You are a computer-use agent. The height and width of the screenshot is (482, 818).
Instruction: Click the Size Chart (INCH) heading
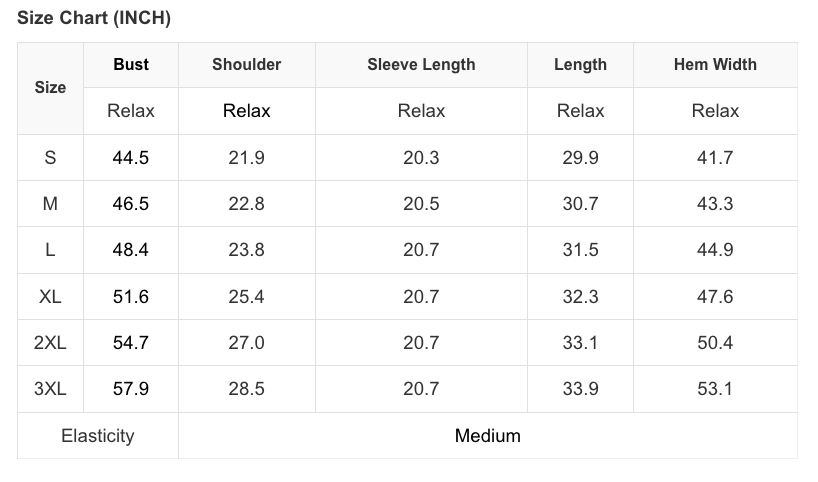[x=94, y=19]
